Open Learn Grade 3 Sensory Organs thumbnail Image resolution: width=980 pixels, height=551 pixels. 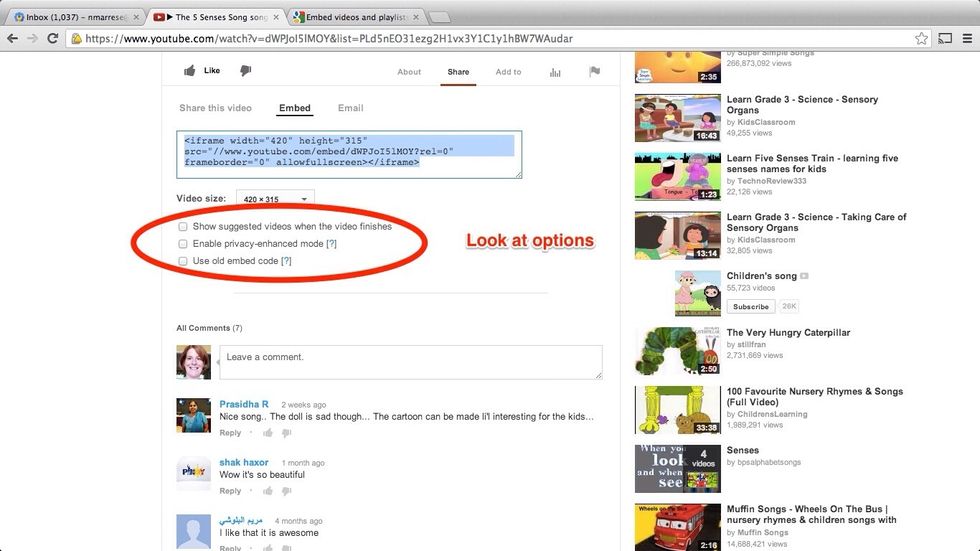point(678,118)
